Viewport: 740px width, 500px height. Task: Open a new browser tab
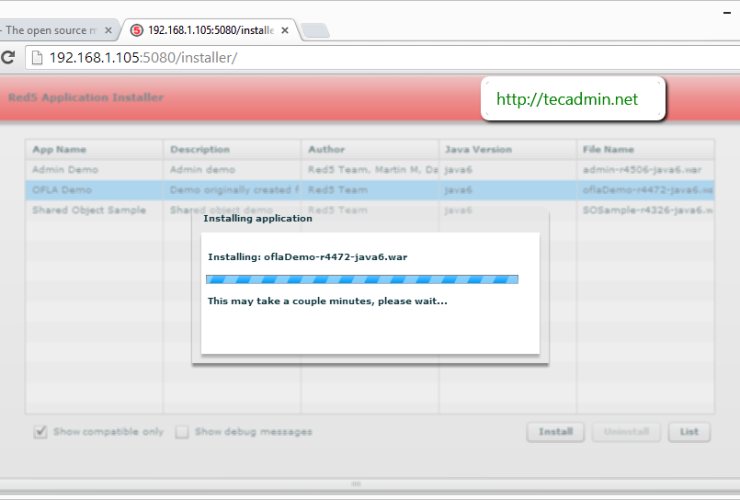[x=316, y=32]
